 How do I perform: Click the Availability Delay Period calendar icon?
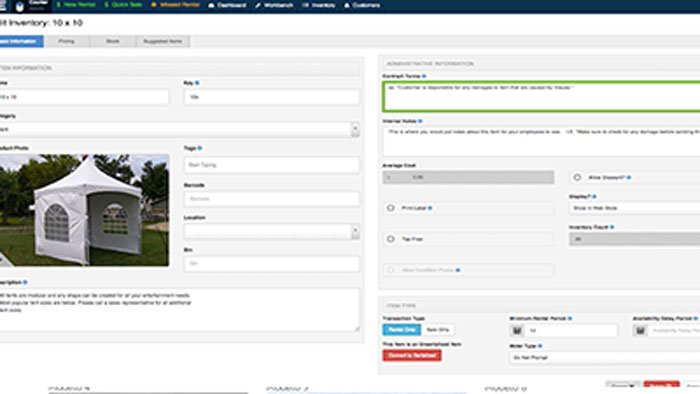click(640, 331)
